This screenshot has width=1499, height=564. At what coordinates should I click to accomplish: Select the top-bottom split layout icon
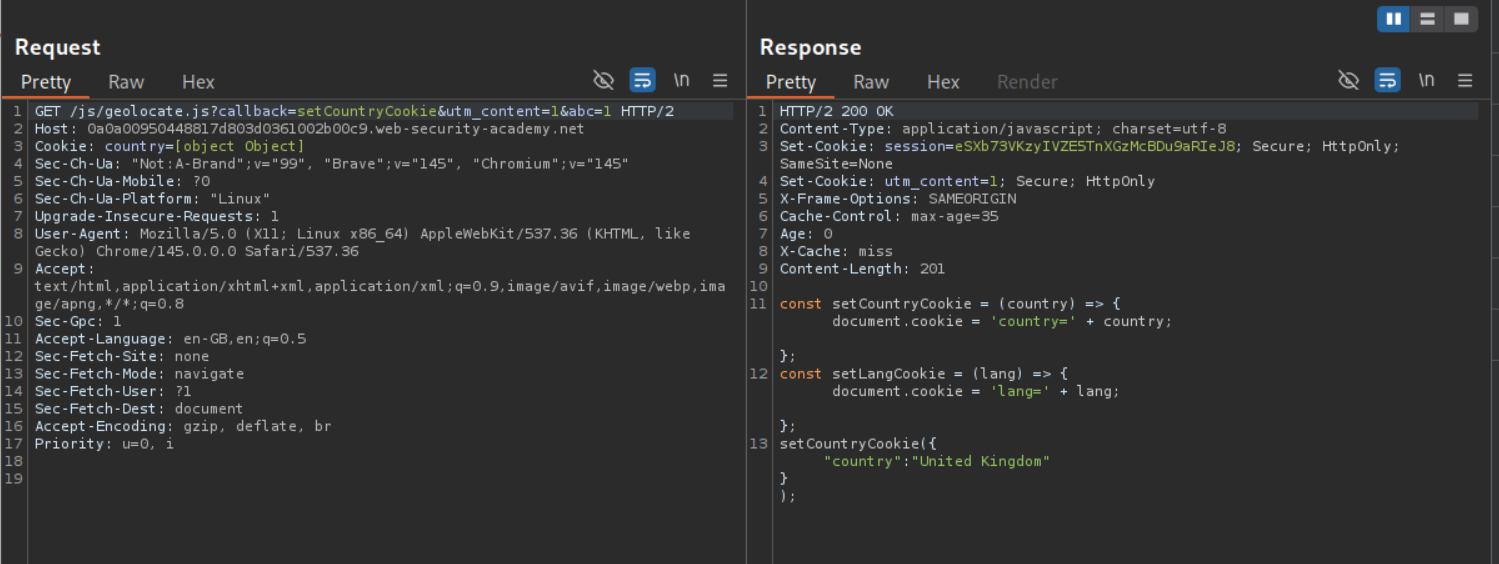[x=1428, y=19]
